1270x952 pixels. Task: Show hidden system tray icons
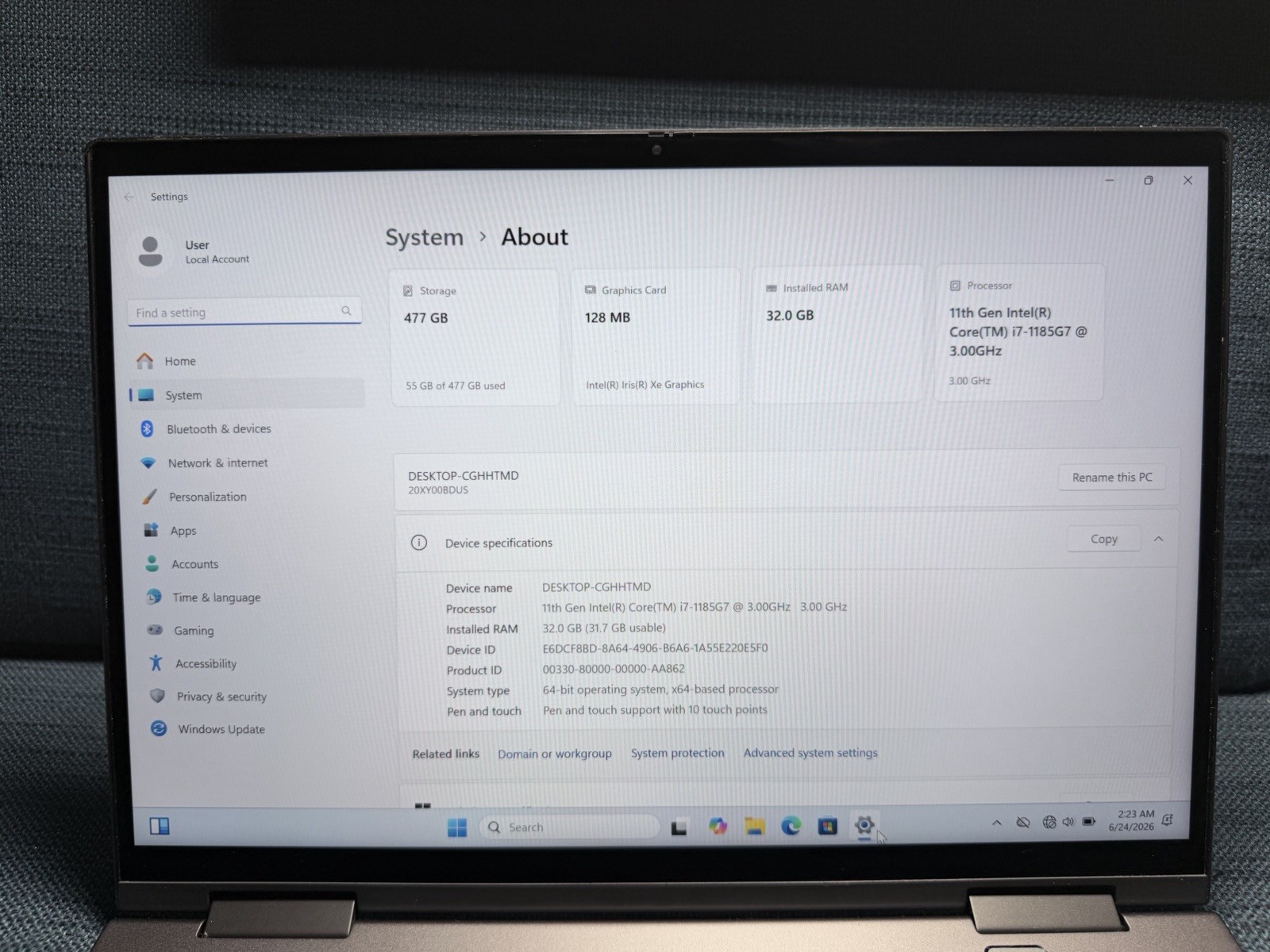(x=997, y=823)
